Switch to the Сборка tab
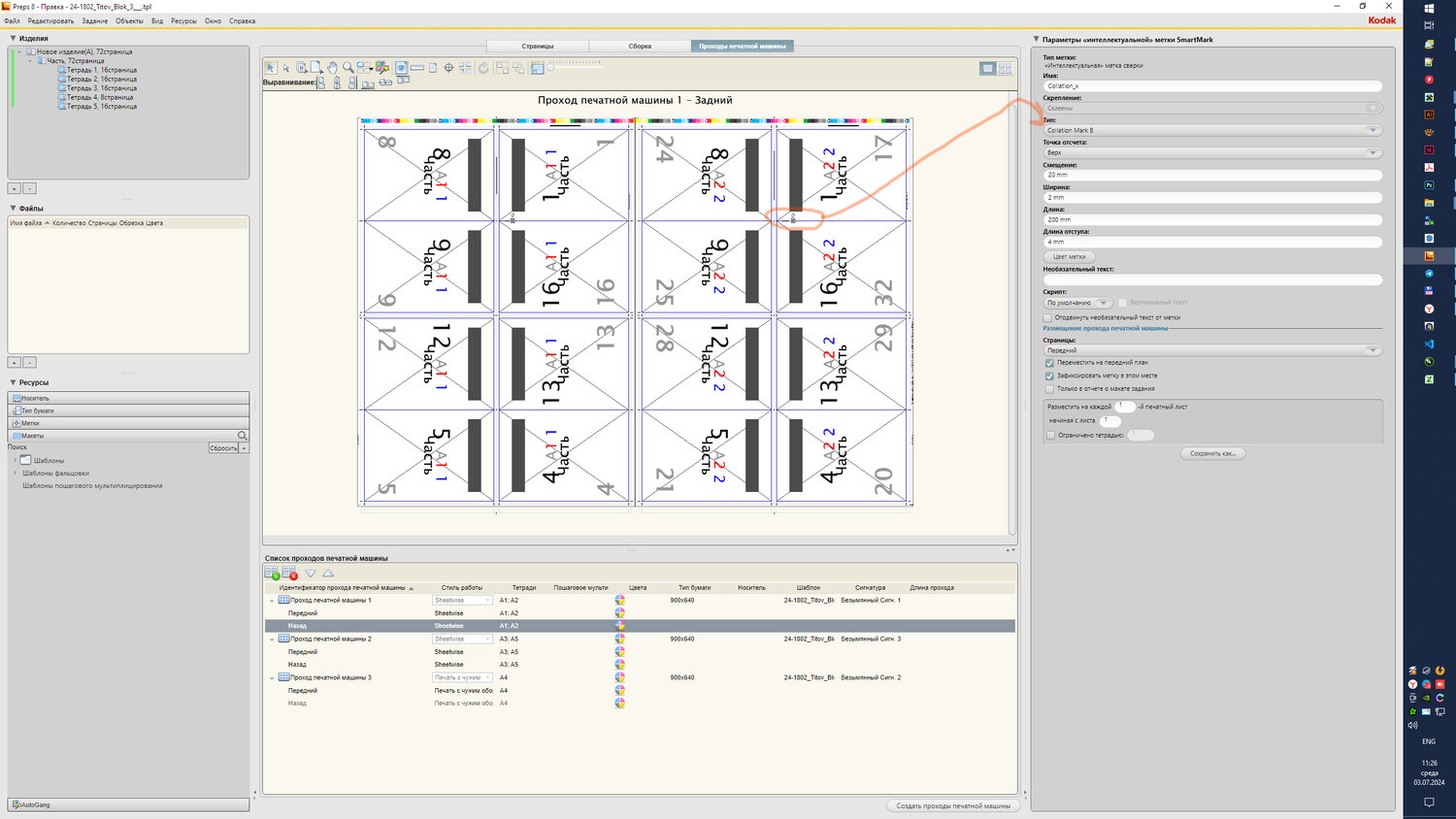Viewport: 1456px width, 819px height. click(640, 46)
